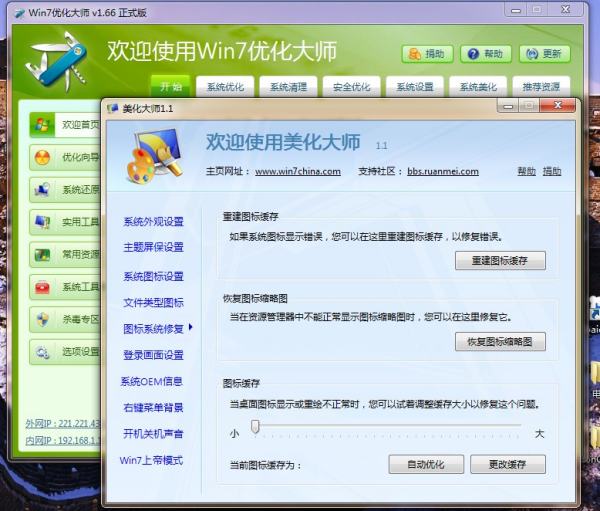Click the palette and monitor logo in 美化大师
This screenshot has width=600, height=511.
(x=153, y=156)
